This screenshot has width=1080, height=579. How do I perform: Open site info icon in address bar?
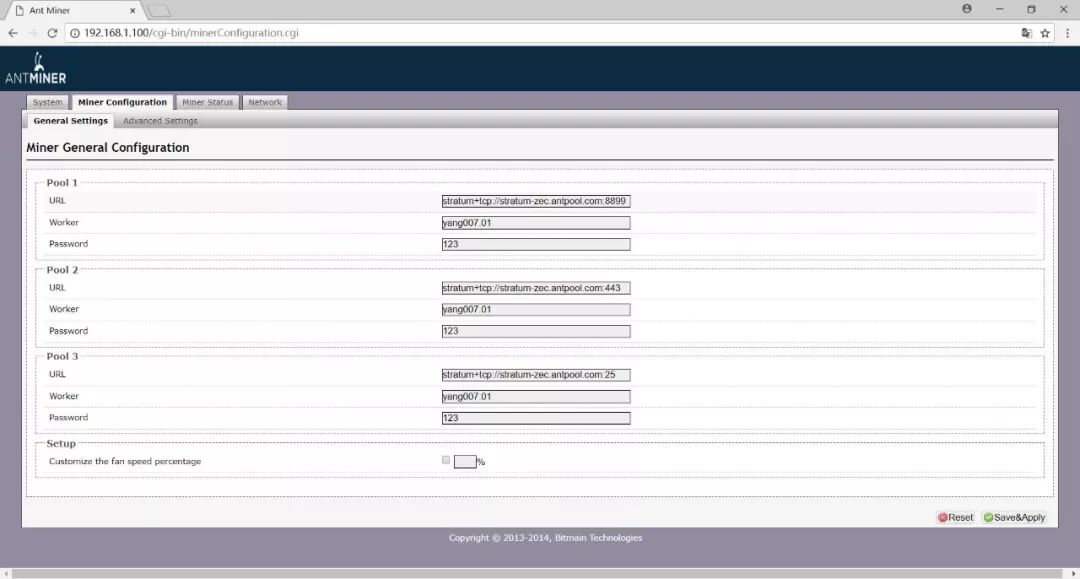click(75, 33)
